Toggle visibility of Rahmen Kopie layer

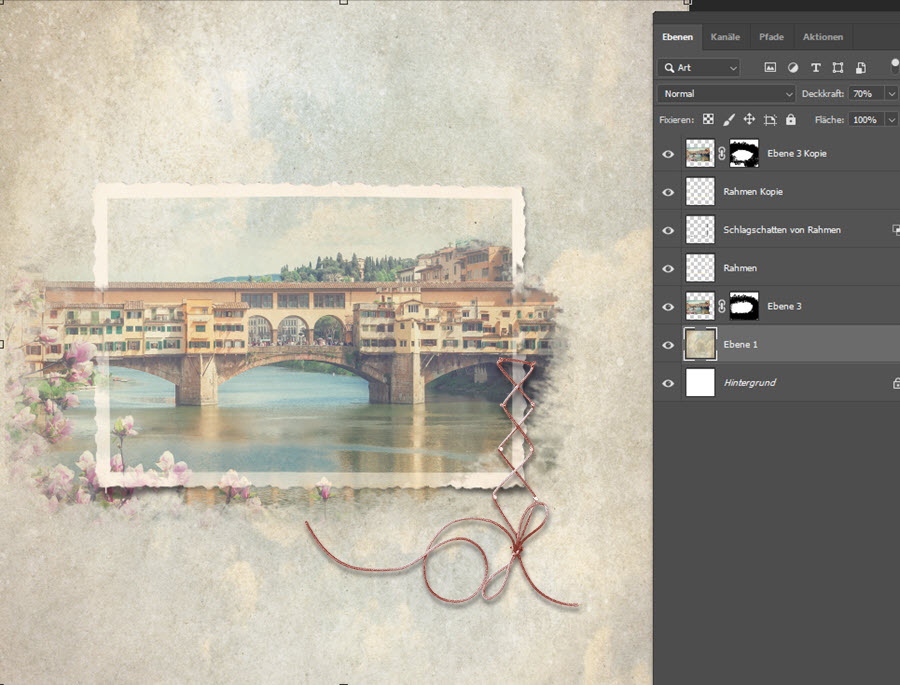tap(668, 192)
